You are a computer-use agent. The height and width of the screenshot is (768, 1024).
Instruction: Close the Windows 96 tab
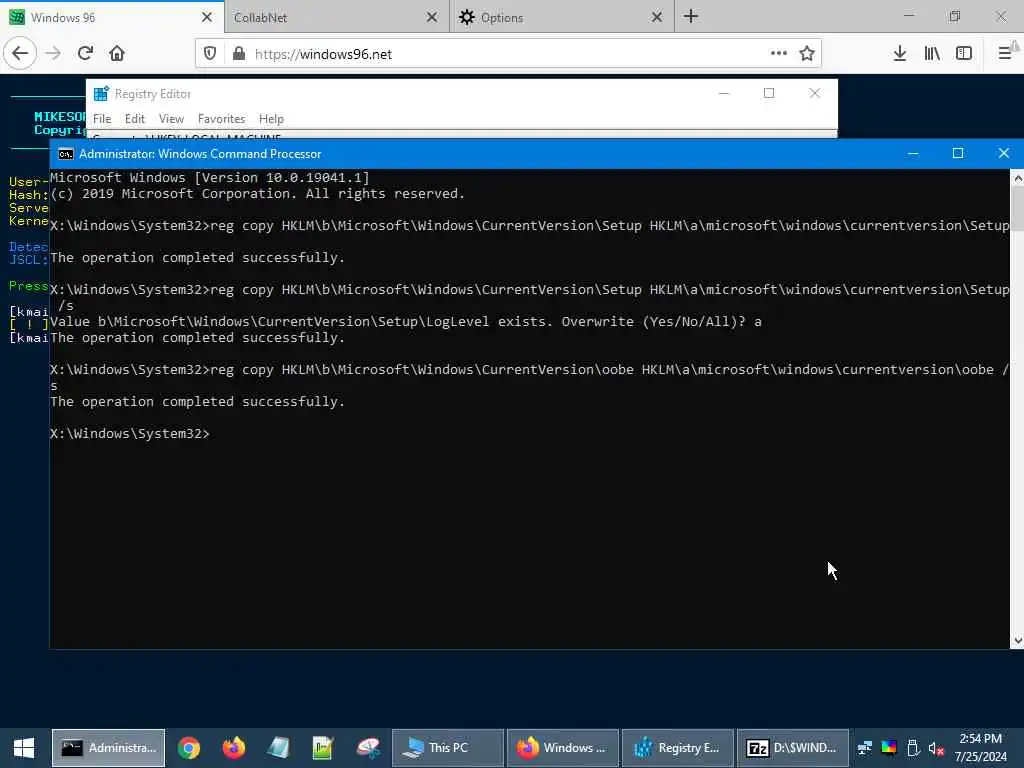207,17
